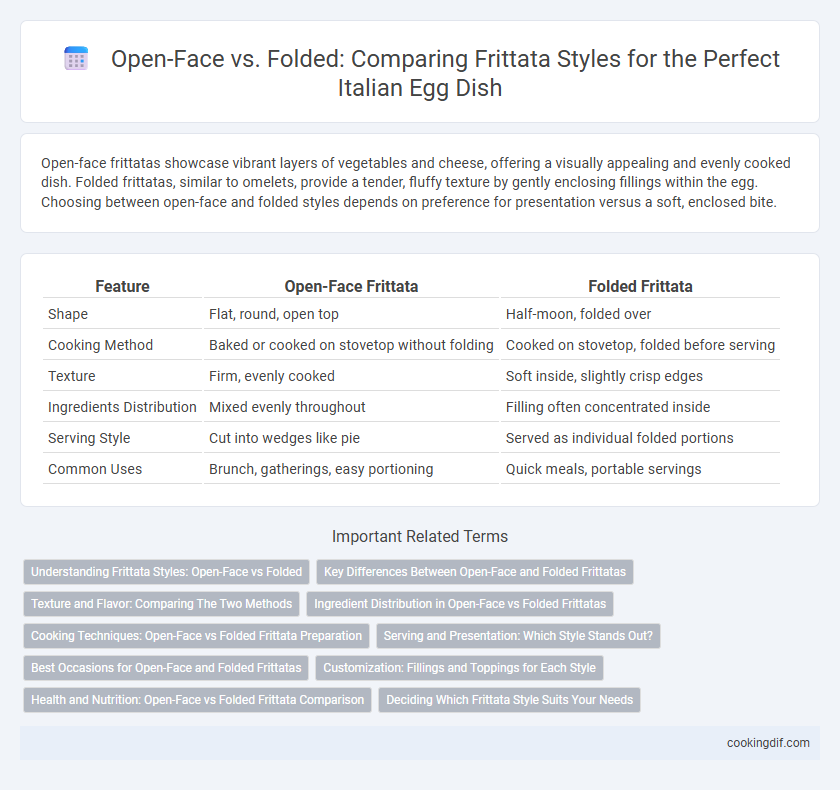
Task: Click 'Quick meals, portable servings' cell
Action: pyautogui.click(x=640, y=469)
